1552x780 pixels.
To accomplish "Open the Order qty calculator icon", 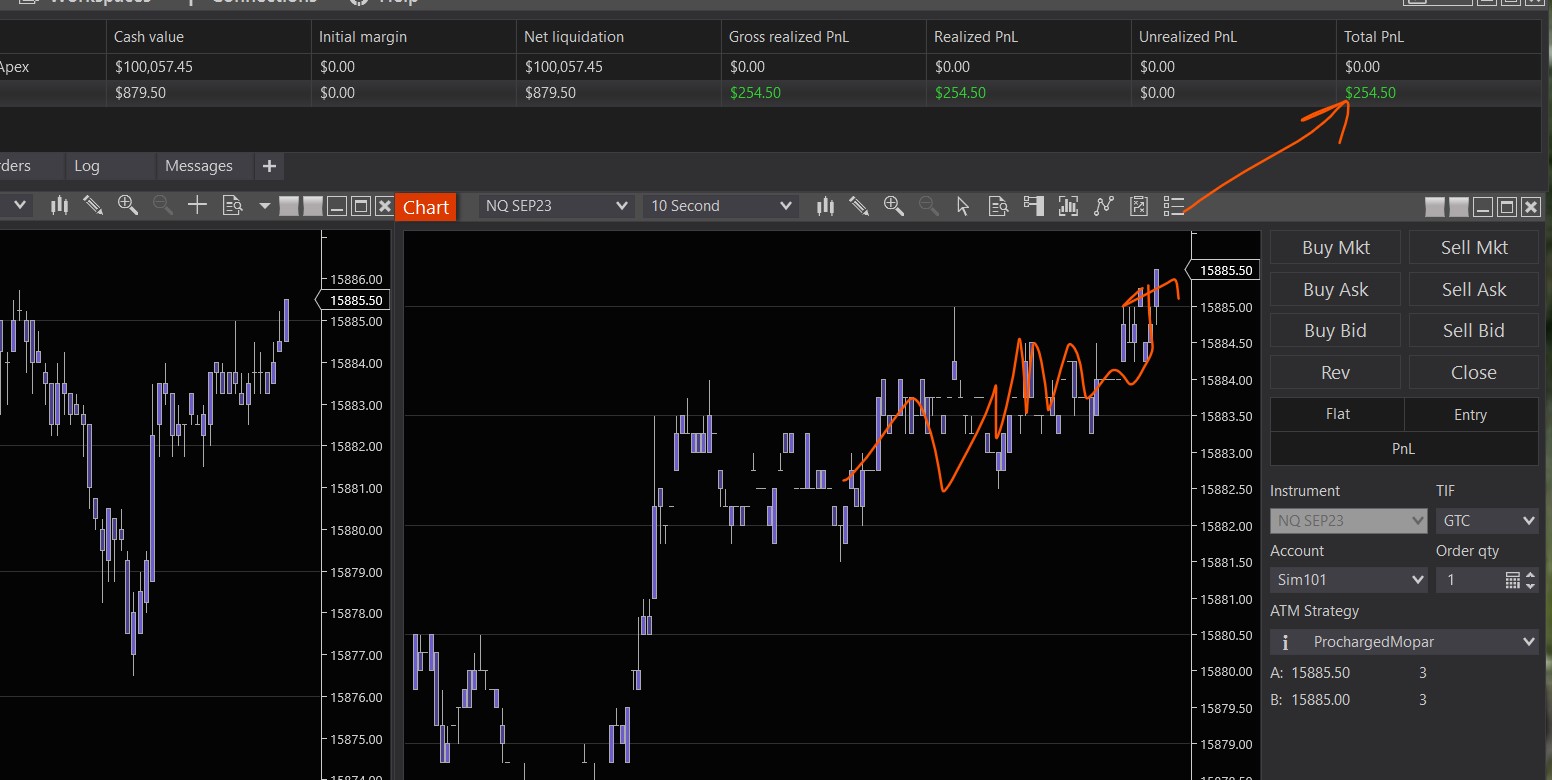I will 1512,580.
